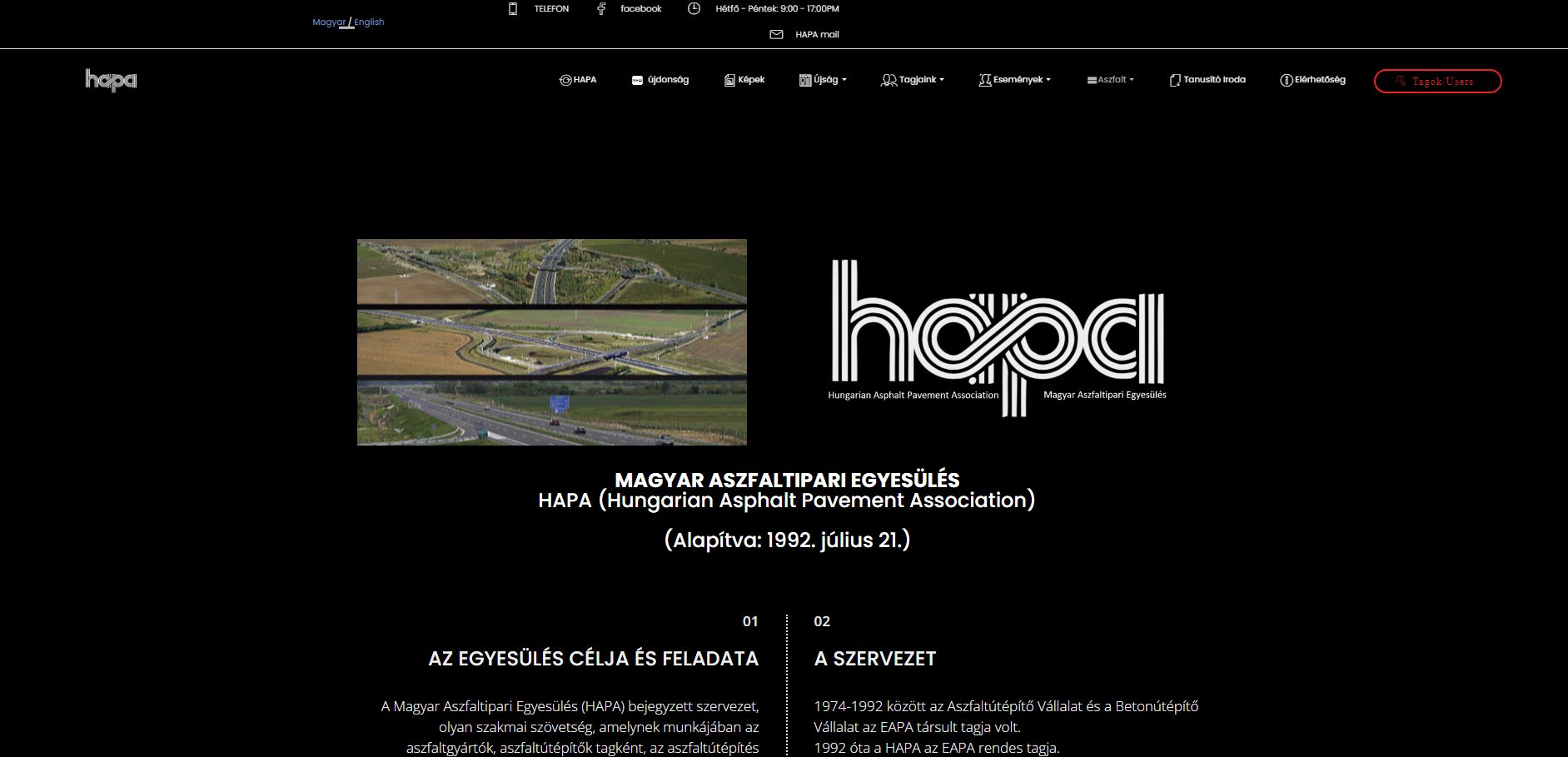Click the opening hours text Hétfő - Péntek
Image resolution: width=1568 pixels, height=757 pixels.
[x=777, y=8]
